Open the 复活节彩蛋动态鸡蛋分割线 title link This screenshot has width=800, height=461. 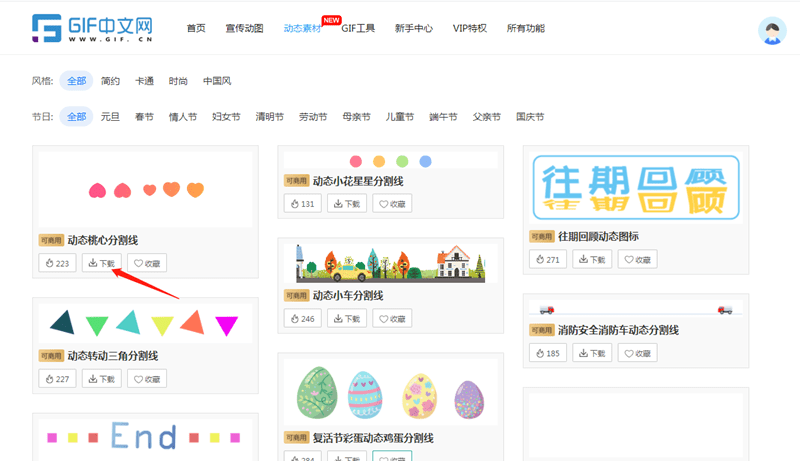[373, 438]
